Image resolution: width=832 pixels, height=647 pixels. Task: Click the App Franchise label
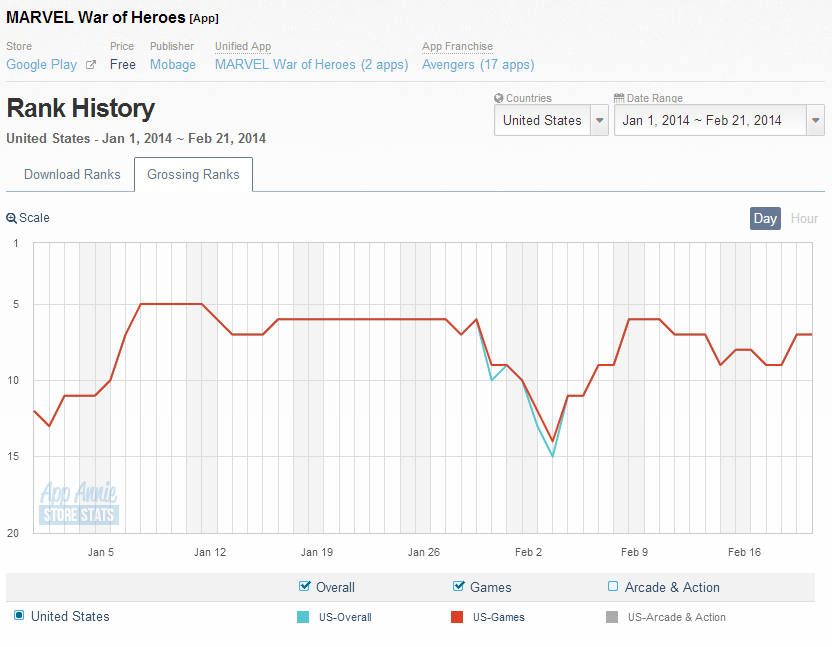[x=457, y=46]
